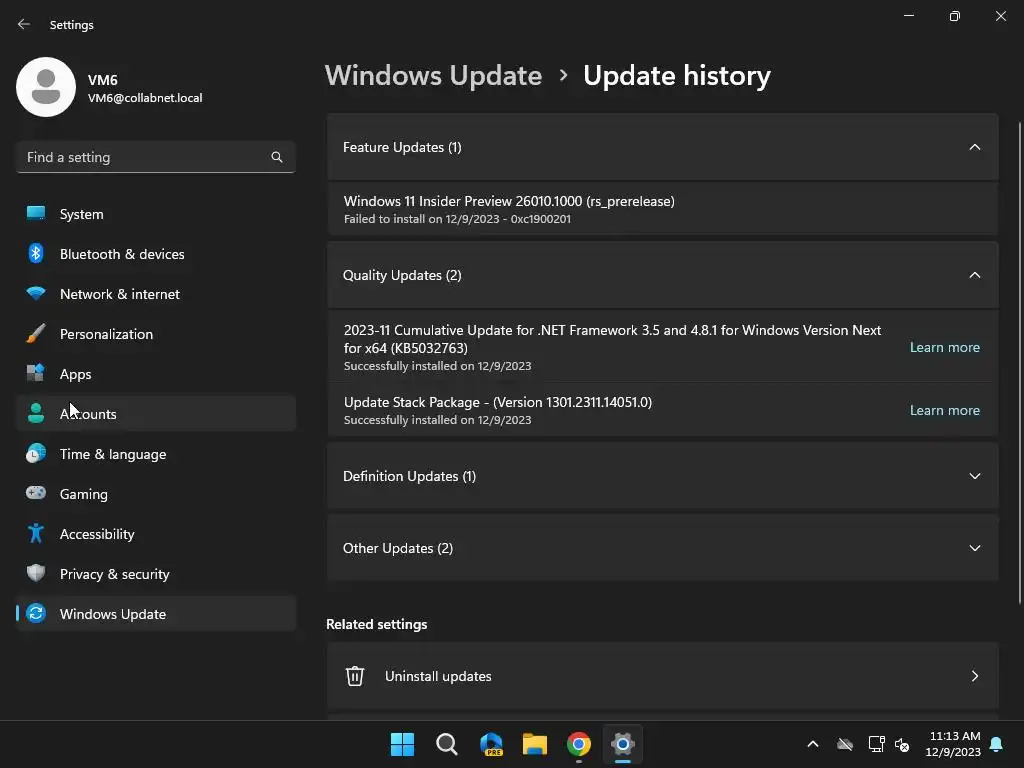The height and width of the screenshot is (768, 1024).
Task: Collapse the Quality Updates section
Action: pyautogui.click(x=974, y=275)
